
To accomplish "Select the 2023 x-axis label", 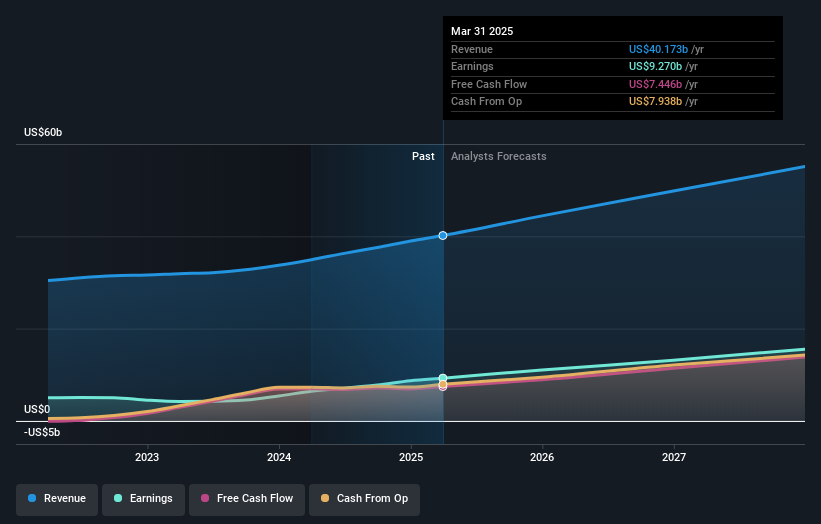I will [147, 457].
